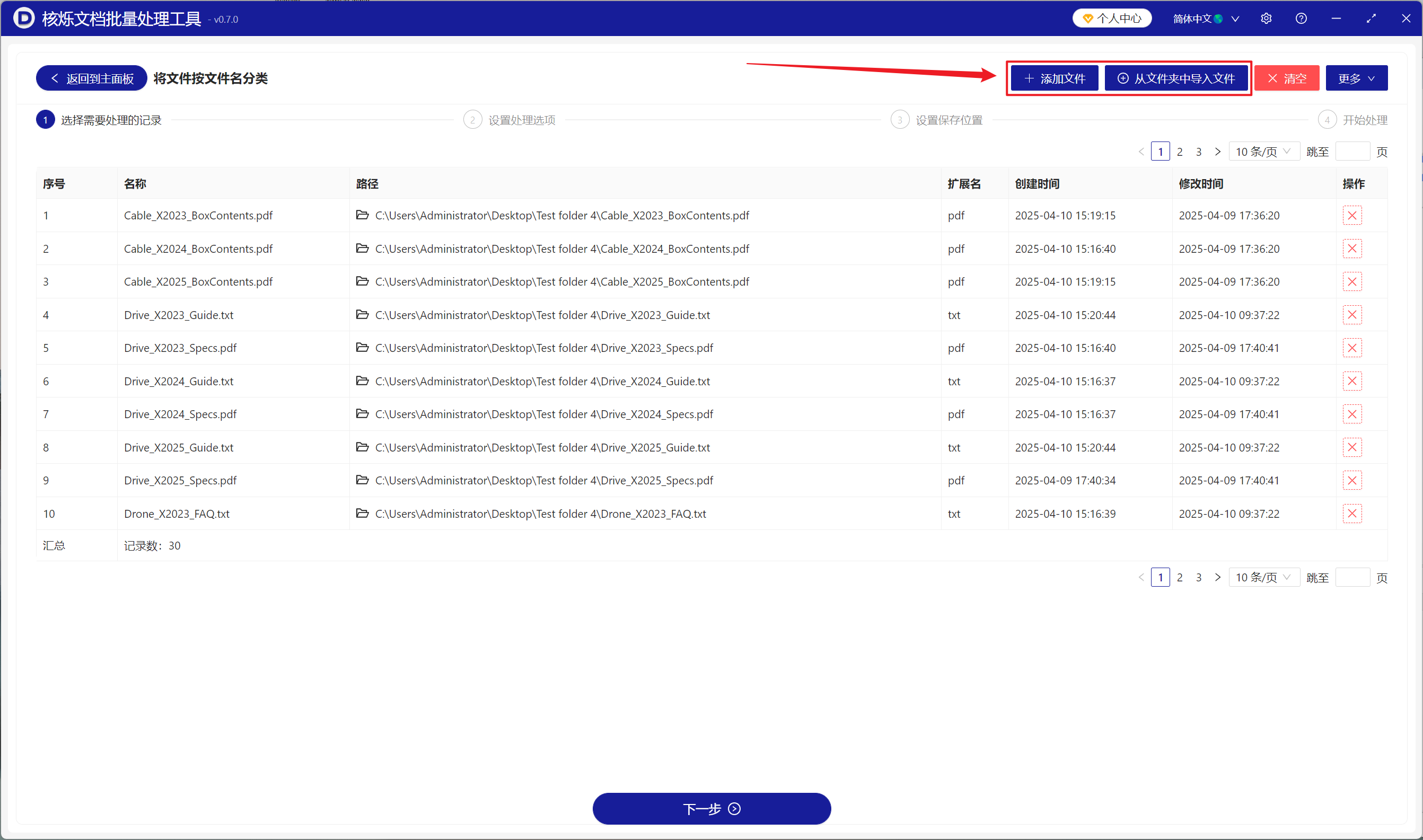Click 记录数：30 summary text
Screen dimensions: 1423x840
pyautogui.click(x=152, y=546)
